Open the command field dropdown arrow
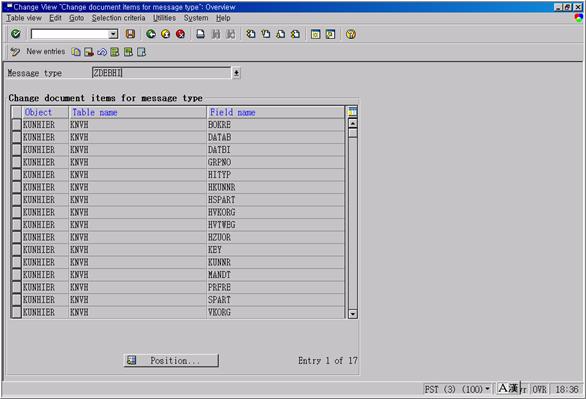This screenshot has height=399, width=586. pos(113,34)
